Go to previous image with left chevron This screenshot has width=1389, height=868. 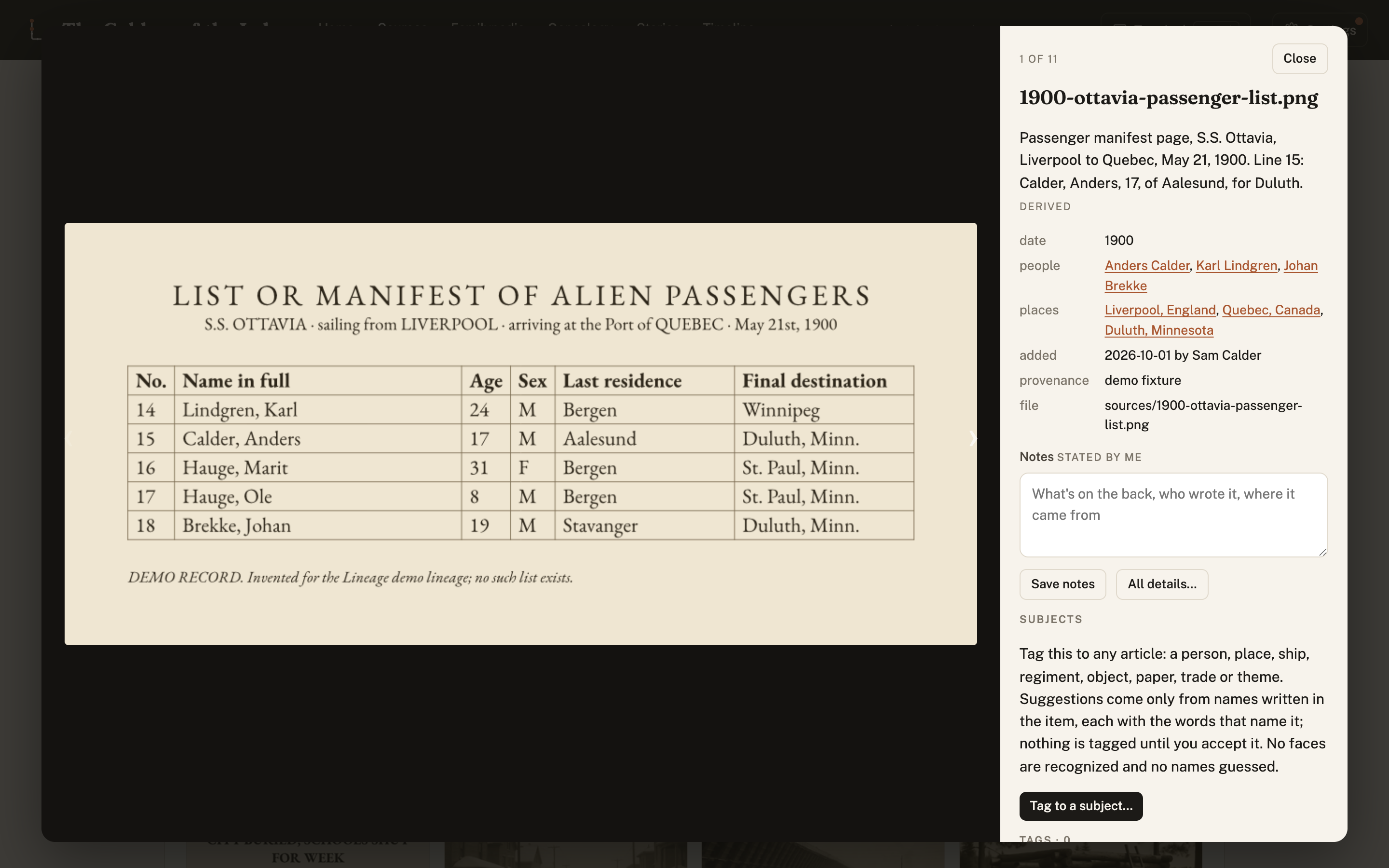click(x=69, y=439)
